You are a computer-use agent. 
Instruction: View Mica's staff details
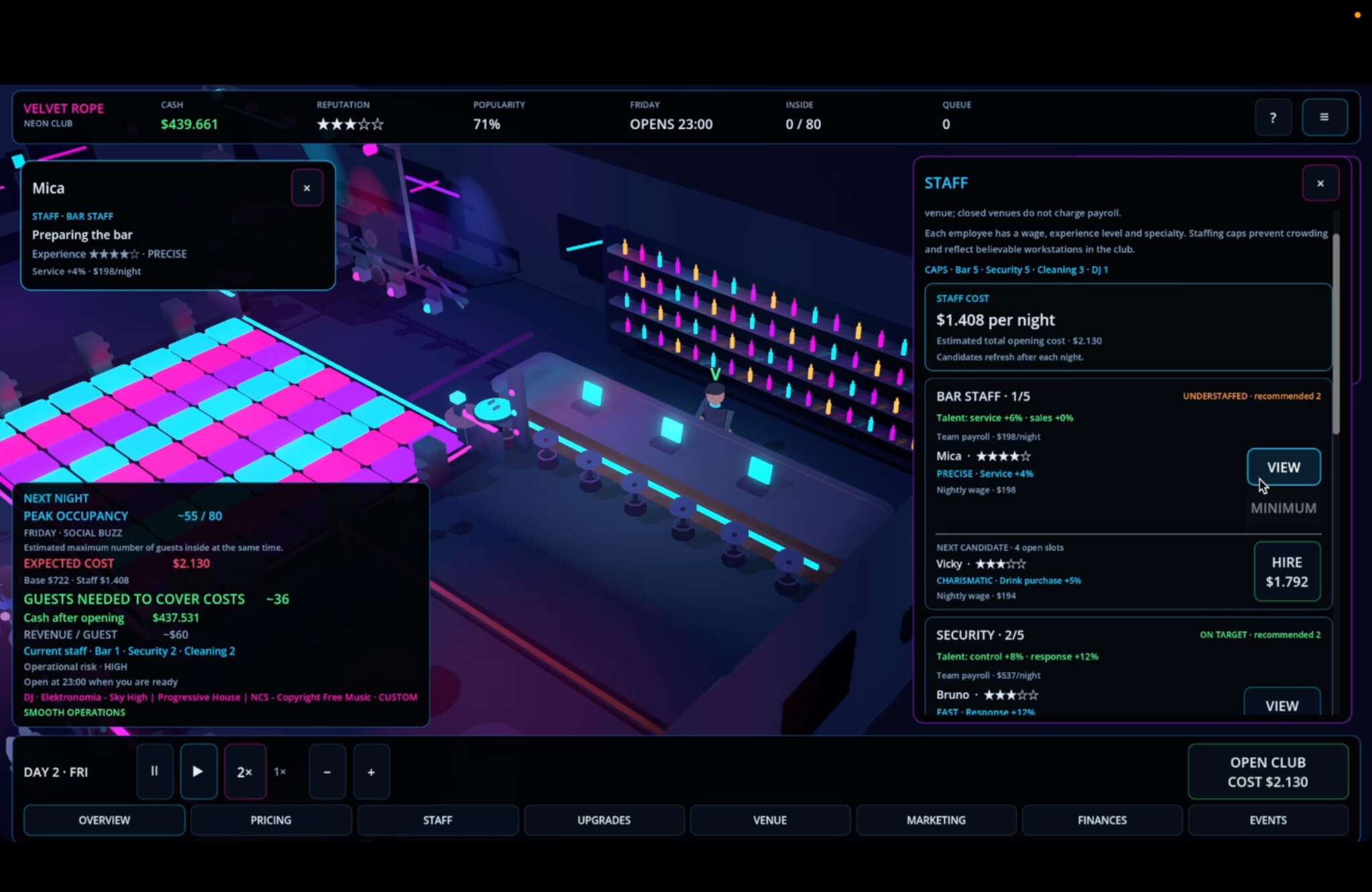point(1284,467)
